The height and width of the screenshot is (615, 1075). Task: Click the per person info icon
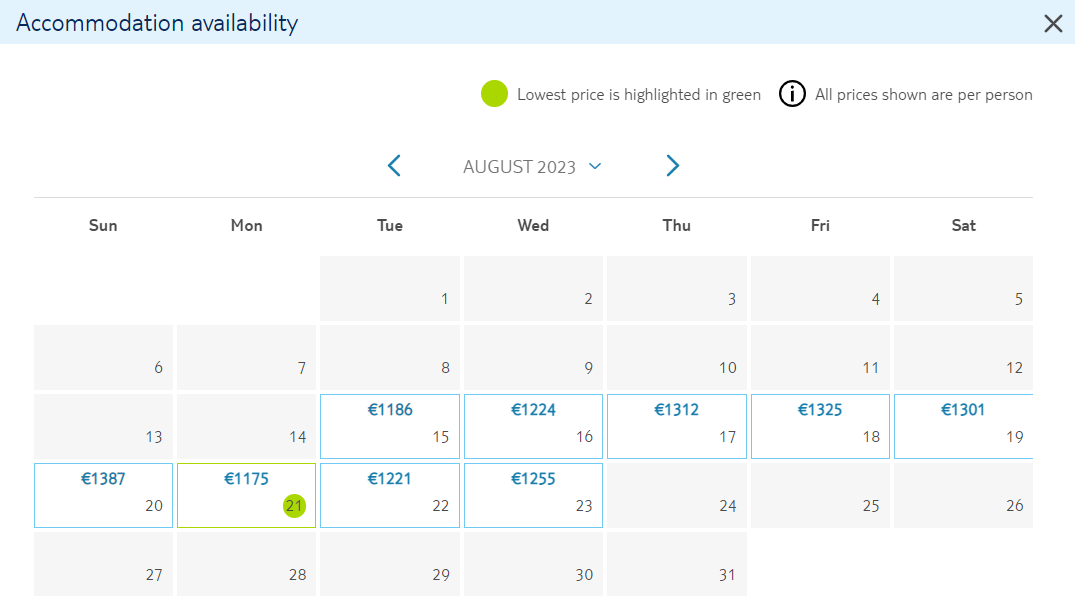(792, 94)
